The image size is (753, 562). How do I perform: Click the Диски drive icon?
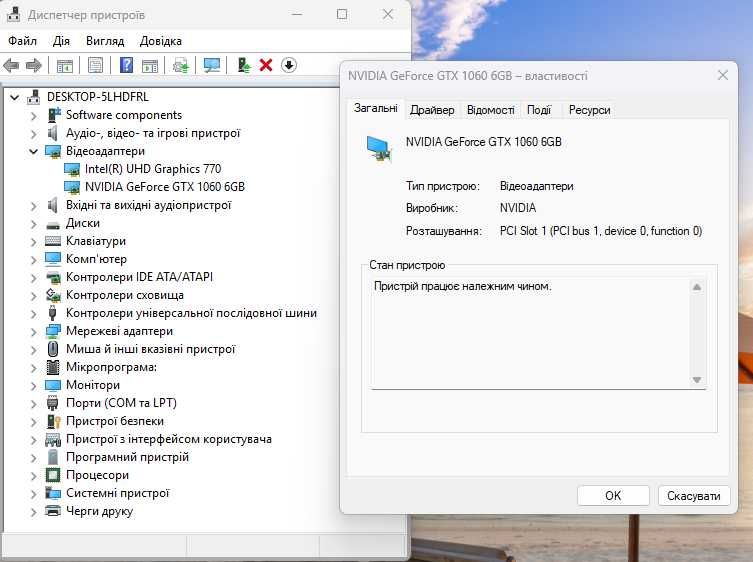[53, 224]
